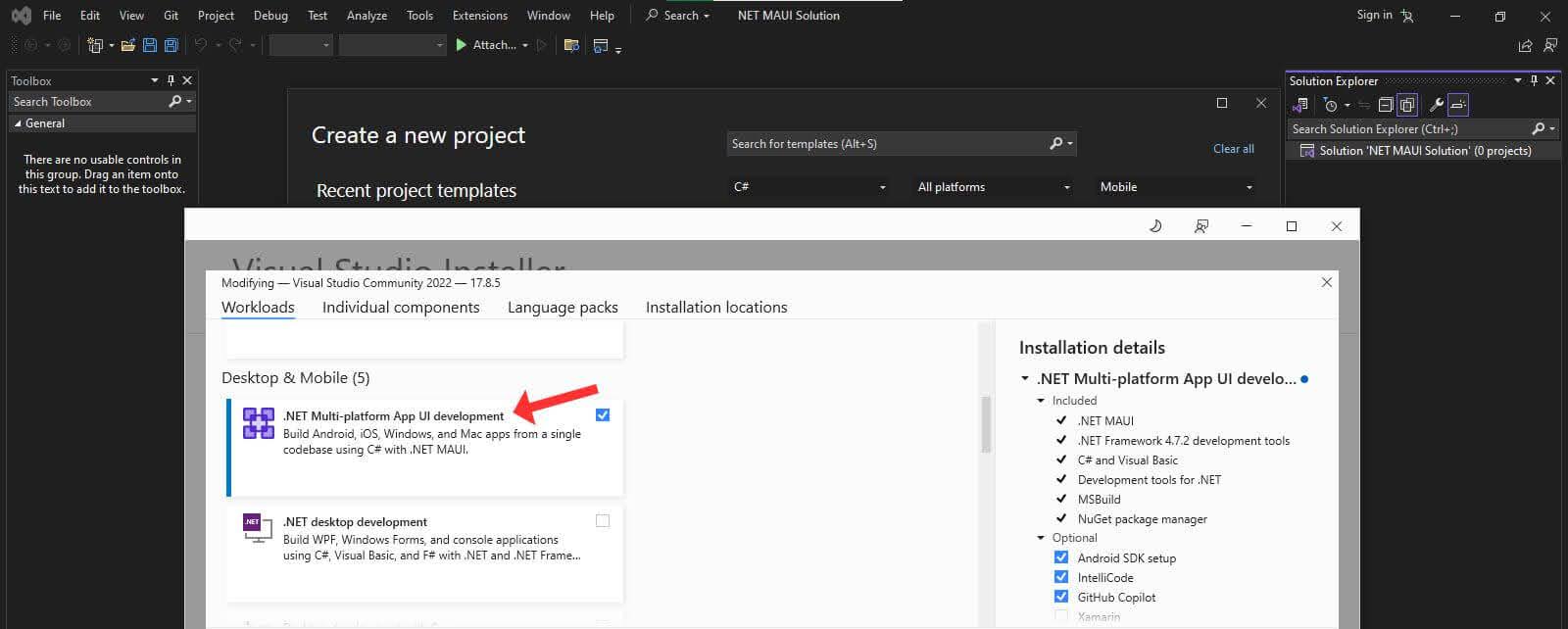Click the green Attach play button

click(462, 45)
